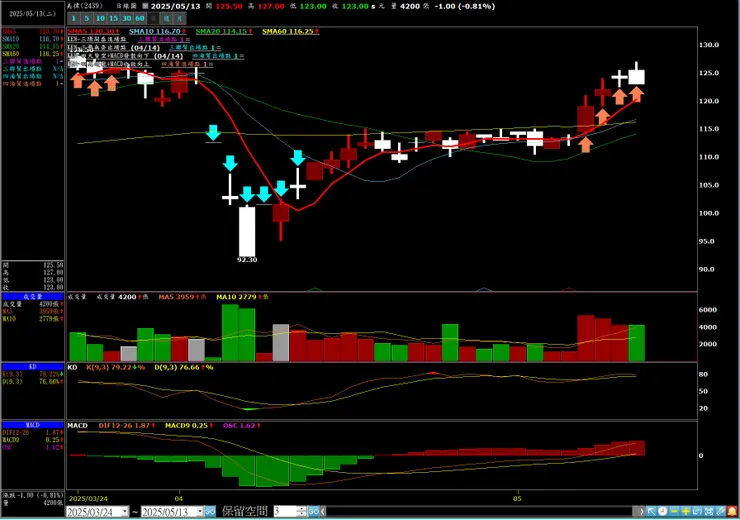
Task: Select the 1-minute timeframe button
Action: pyautogui.click(x=74, y=18)
